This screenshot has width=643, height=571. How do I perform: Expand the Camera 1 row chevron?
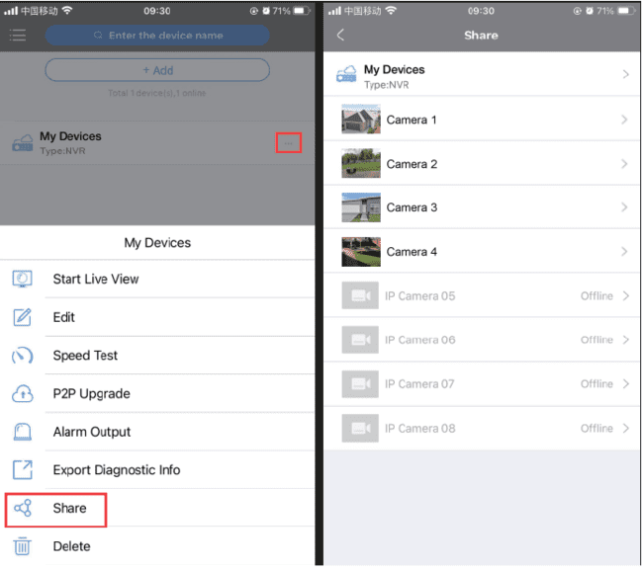[x=624, y=120]
